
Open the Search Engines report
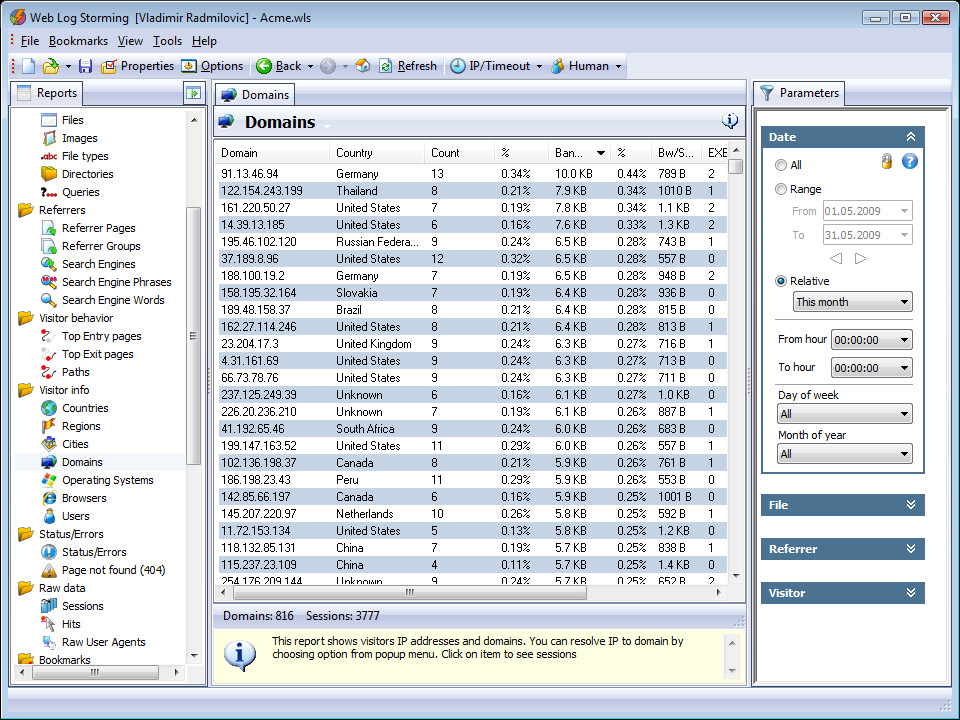(88, 264)
